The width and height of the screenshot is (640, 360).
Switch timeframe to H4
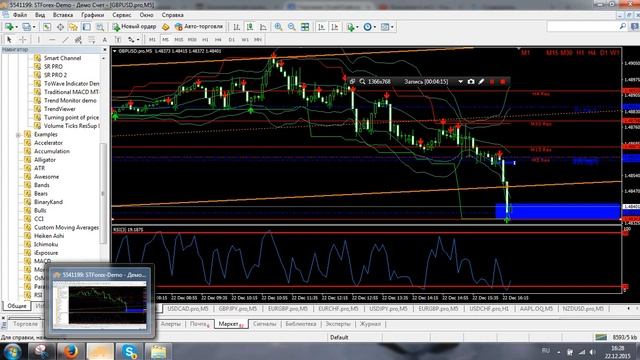coord(218,40)
